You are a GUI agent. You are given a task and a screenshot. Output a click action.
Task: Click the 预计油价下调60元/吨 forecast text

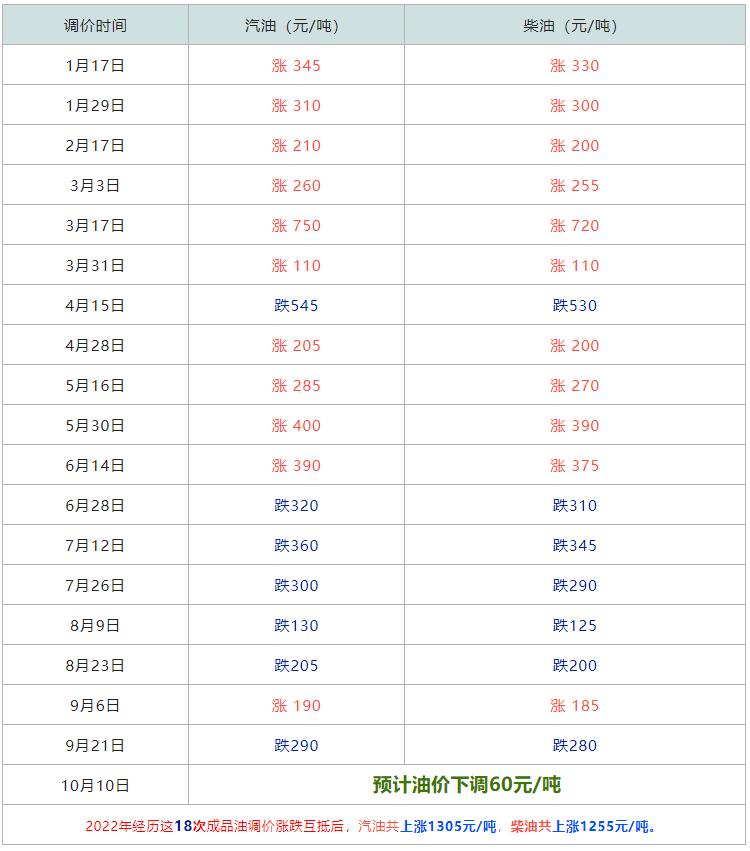pyautogui.click(x=467, y=785)
